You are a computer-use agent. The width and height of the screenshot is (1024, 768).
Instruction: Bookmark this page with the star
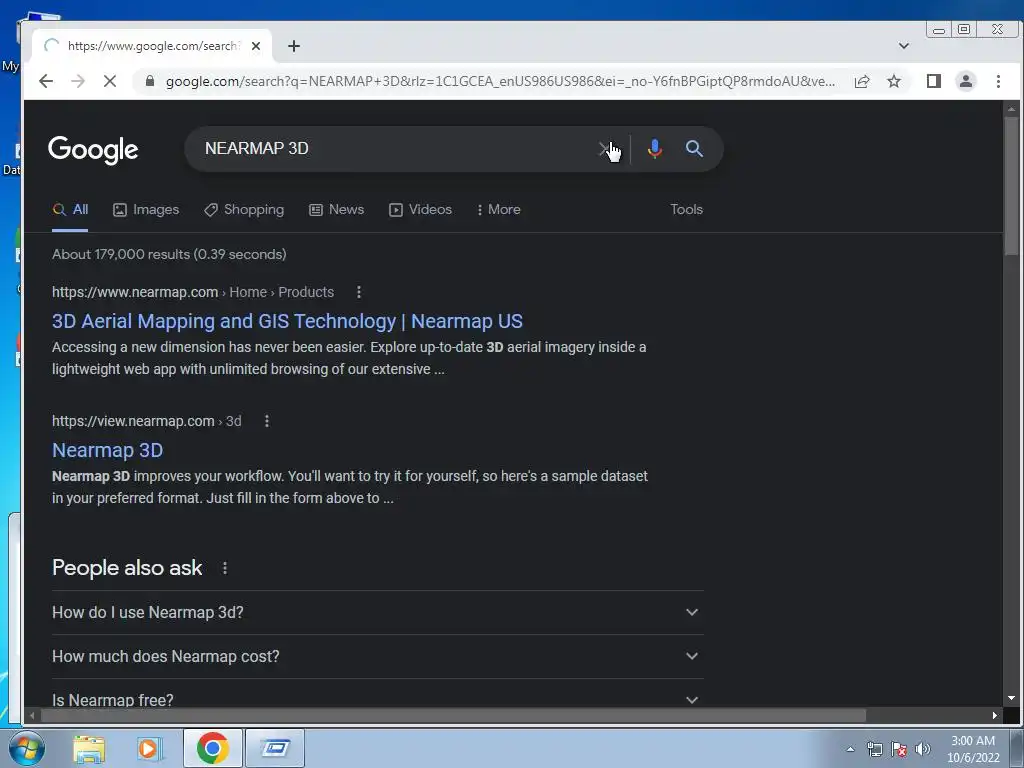(x=894, y=81)
